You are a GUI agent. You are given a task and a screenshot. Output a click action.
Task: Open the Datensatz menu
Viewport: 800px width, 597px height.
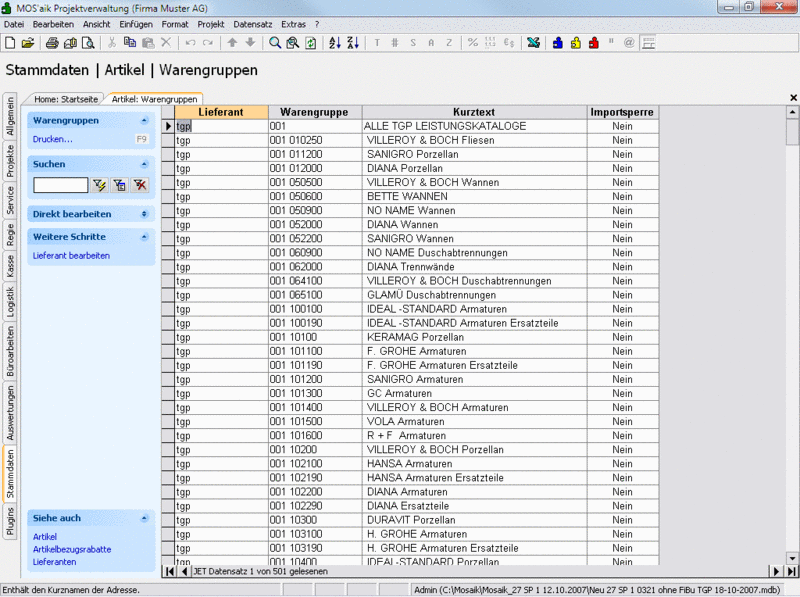coord(253,24)
